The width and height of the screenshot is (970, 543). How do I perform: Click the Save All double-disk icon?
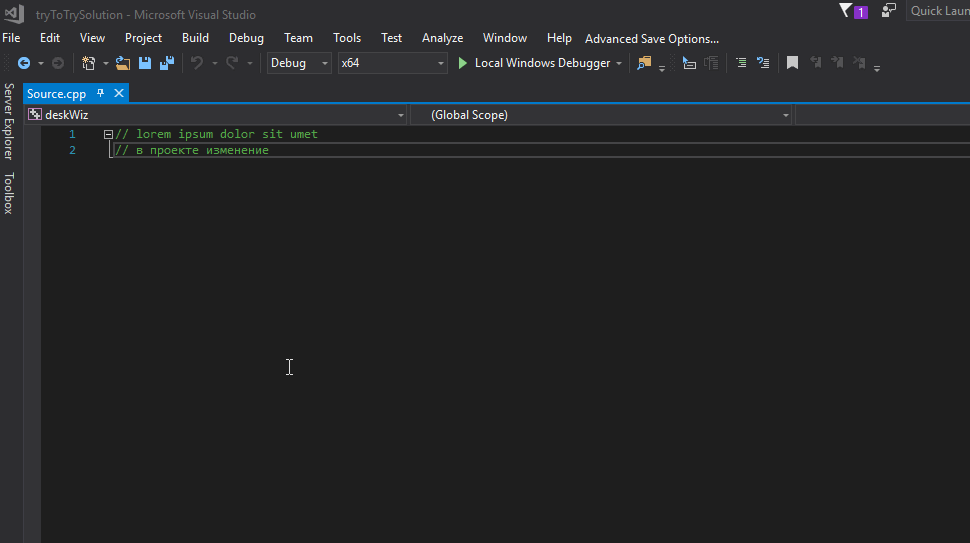point(167,63)
